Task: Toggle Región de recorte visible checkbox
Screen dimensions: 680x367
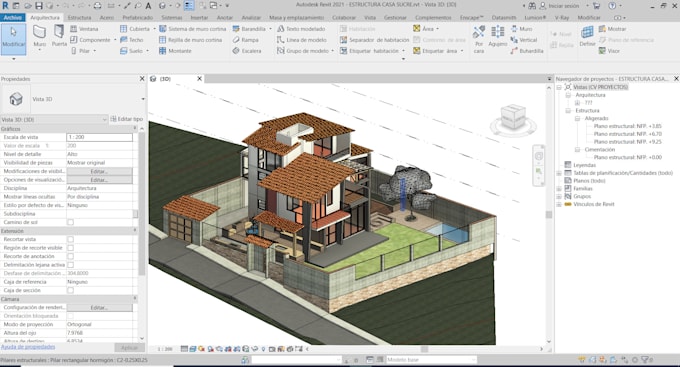Action: (x=70, y=248)
